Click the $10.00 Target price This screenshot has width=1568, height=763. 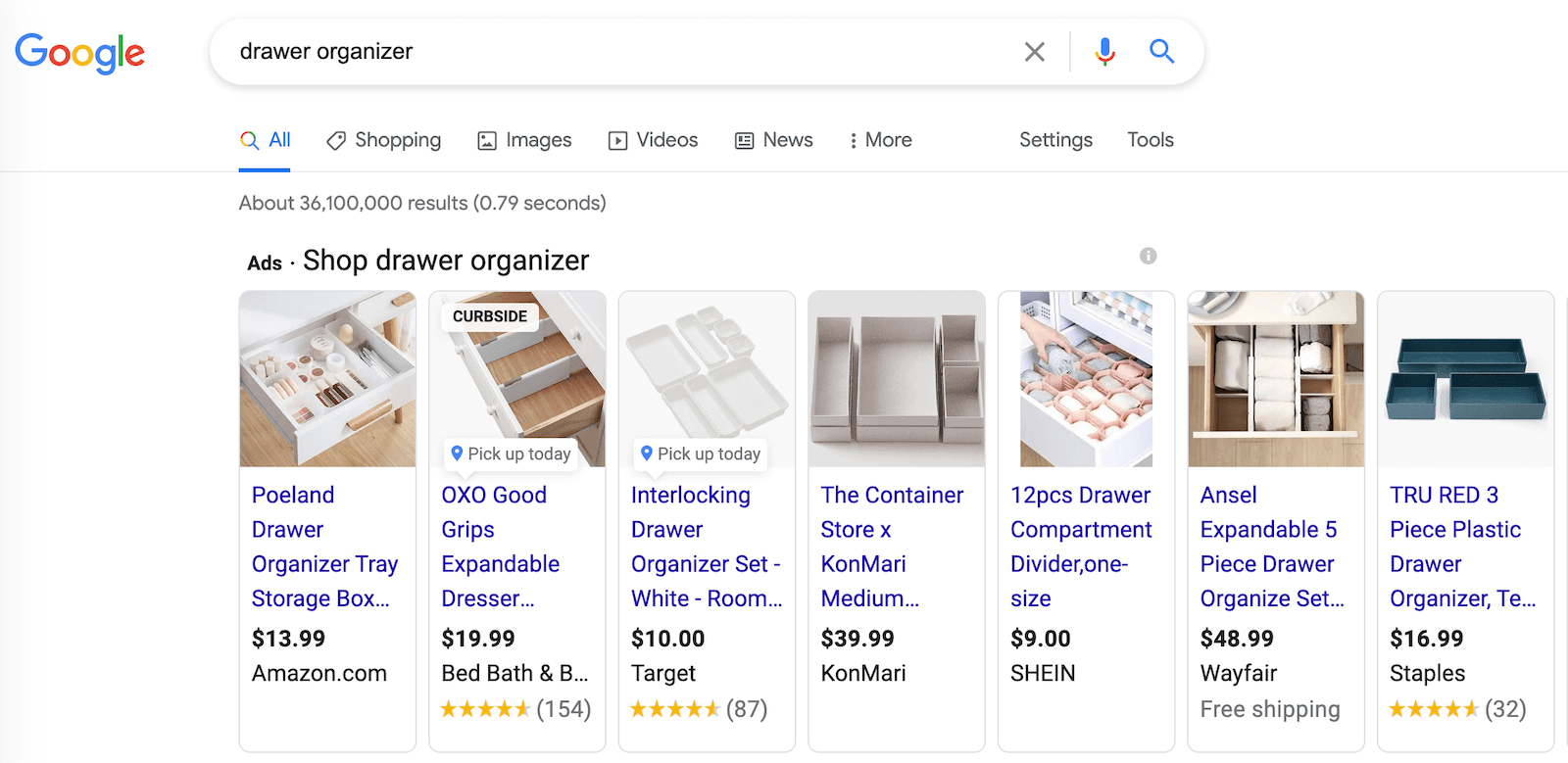point(667,639)
